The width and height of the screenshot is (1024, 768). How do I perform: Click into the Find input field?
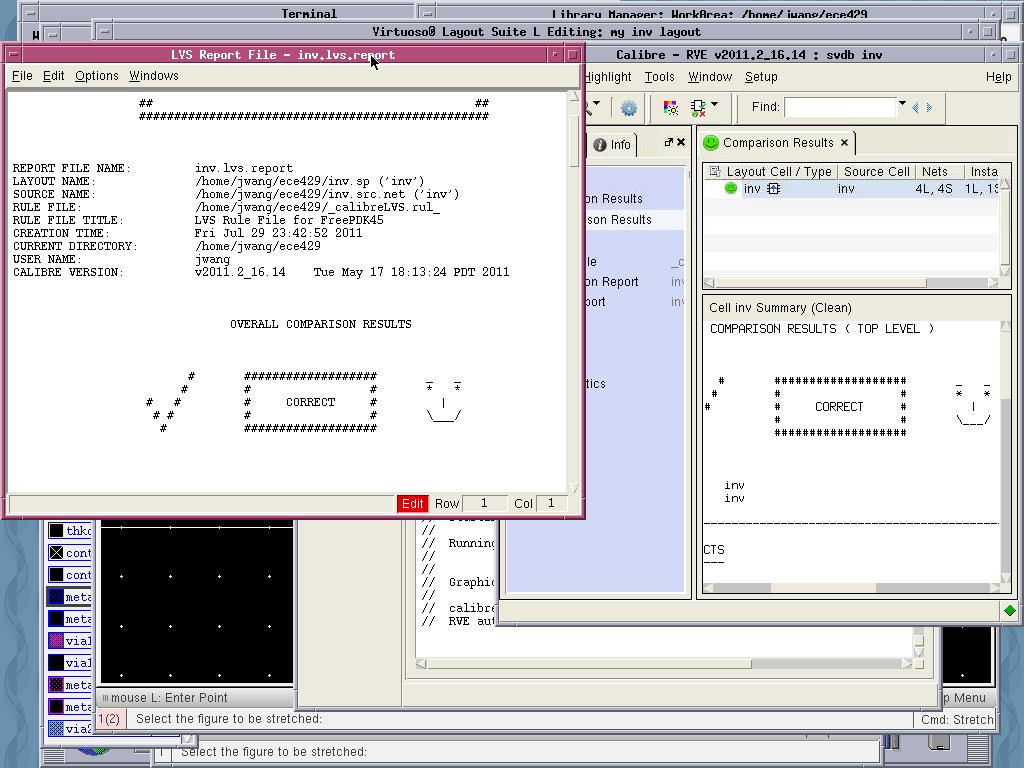pos(840,107)
